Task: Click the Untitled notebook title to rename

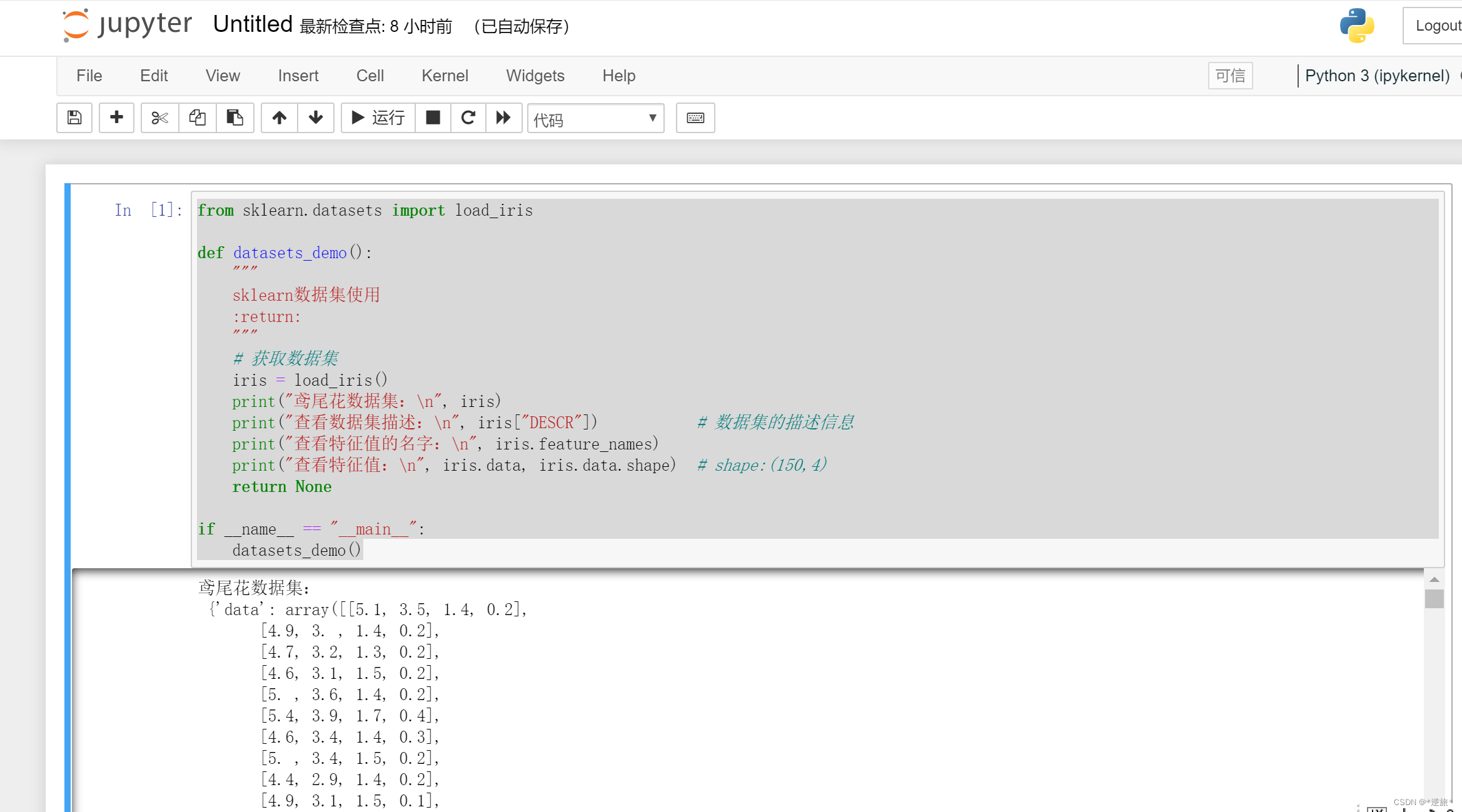Action: pyautogui.click(x=253, y=24)
